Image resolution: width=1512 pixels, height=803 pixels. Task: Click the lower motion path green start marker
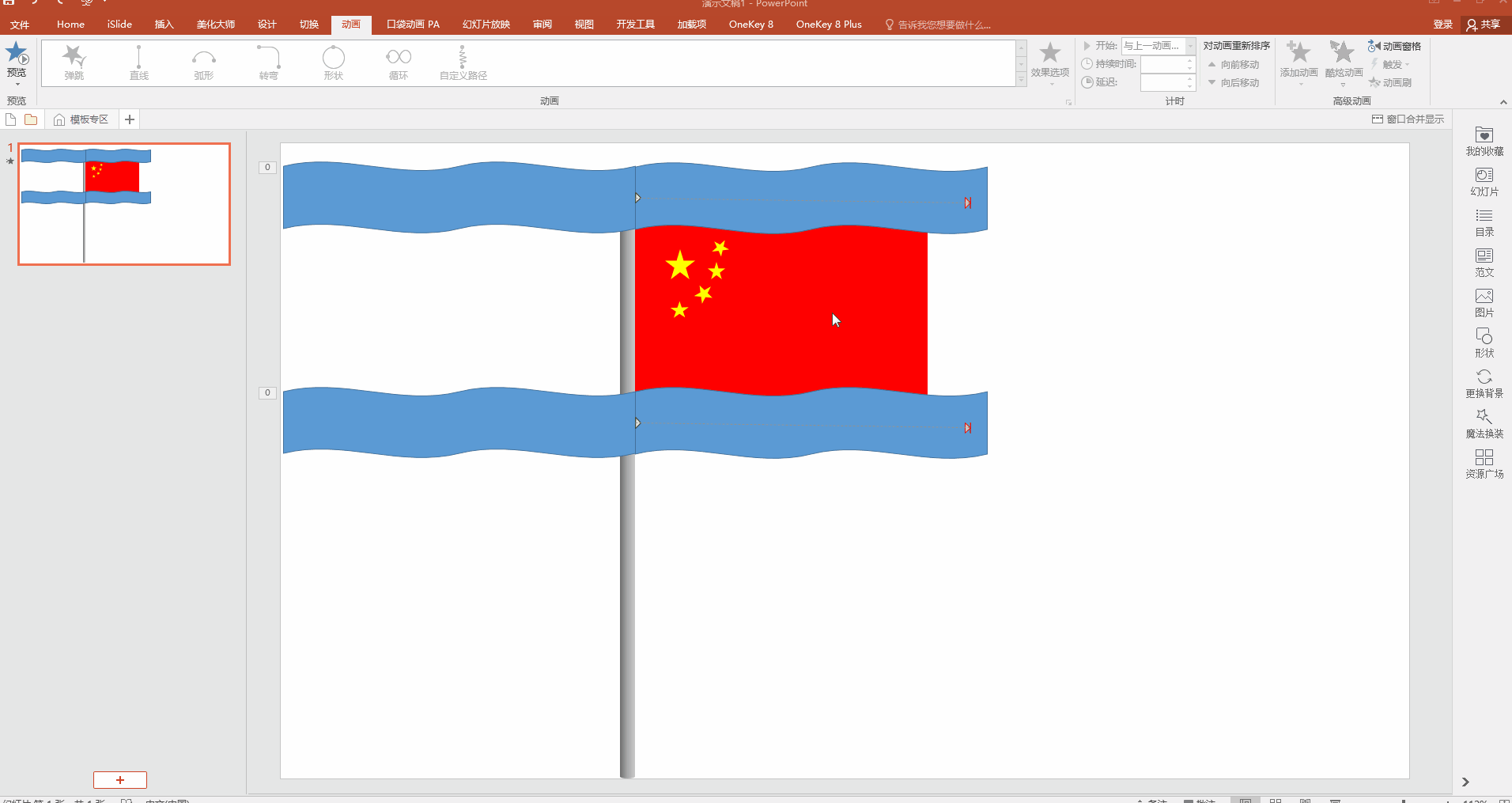click(x=637, y=423)
